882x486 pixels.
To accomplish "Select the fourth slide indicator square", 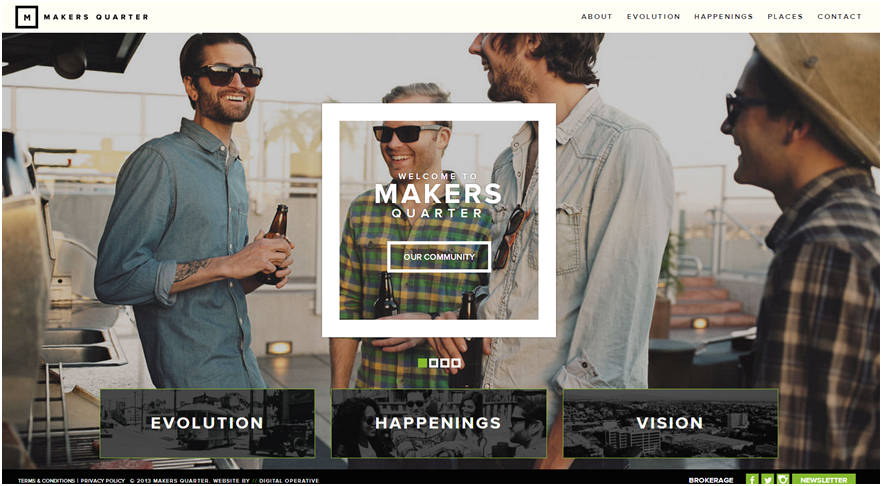I will (x=456, y=363).
